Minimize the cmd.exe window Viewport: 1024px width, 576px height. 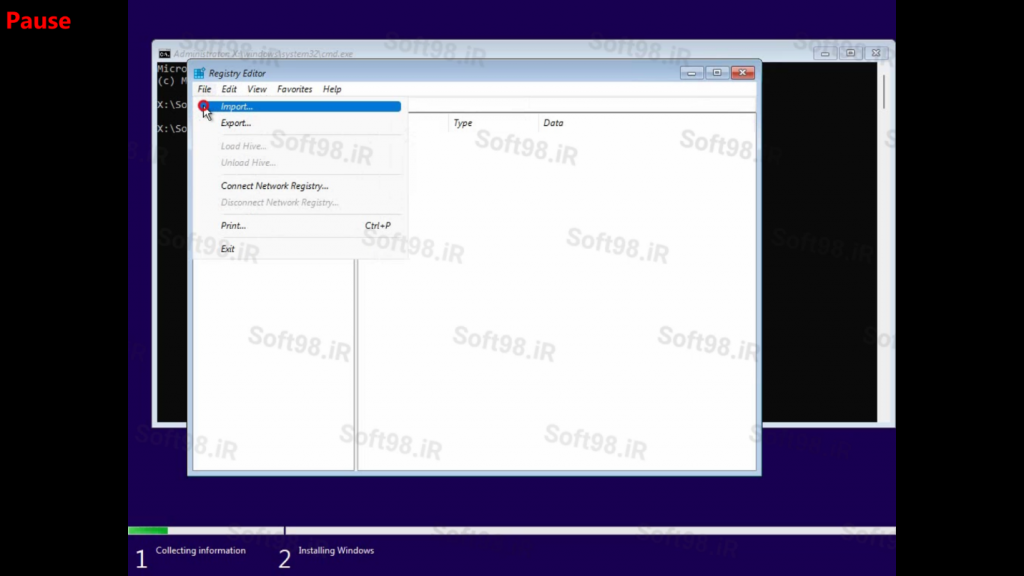pyautogui.click(x=825, y=53)
